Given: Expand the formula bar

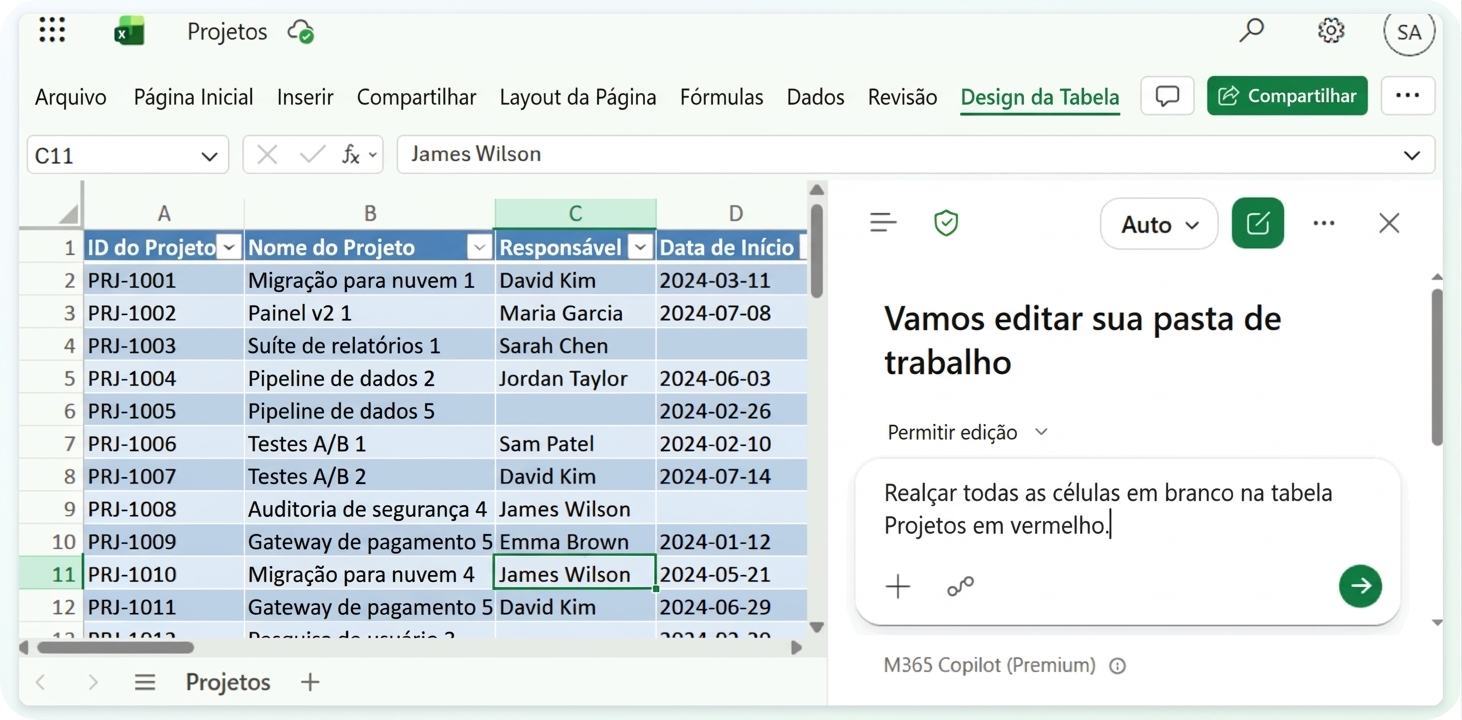Looking at the screenshot, I should coord(1412,155).
